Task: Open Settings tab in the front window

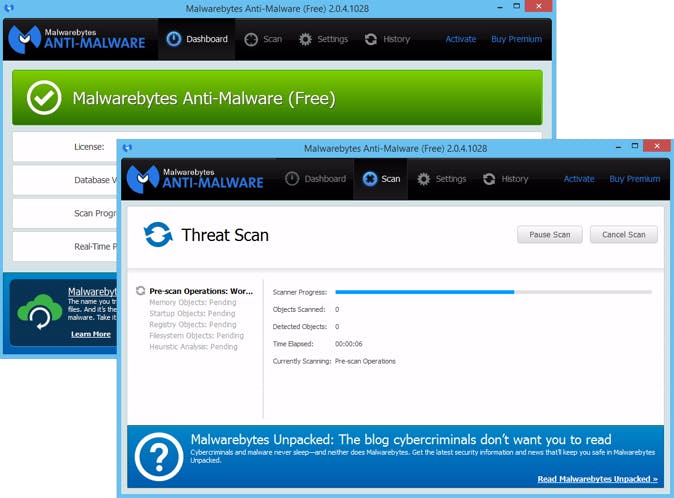Action: (x=442, y=179)
